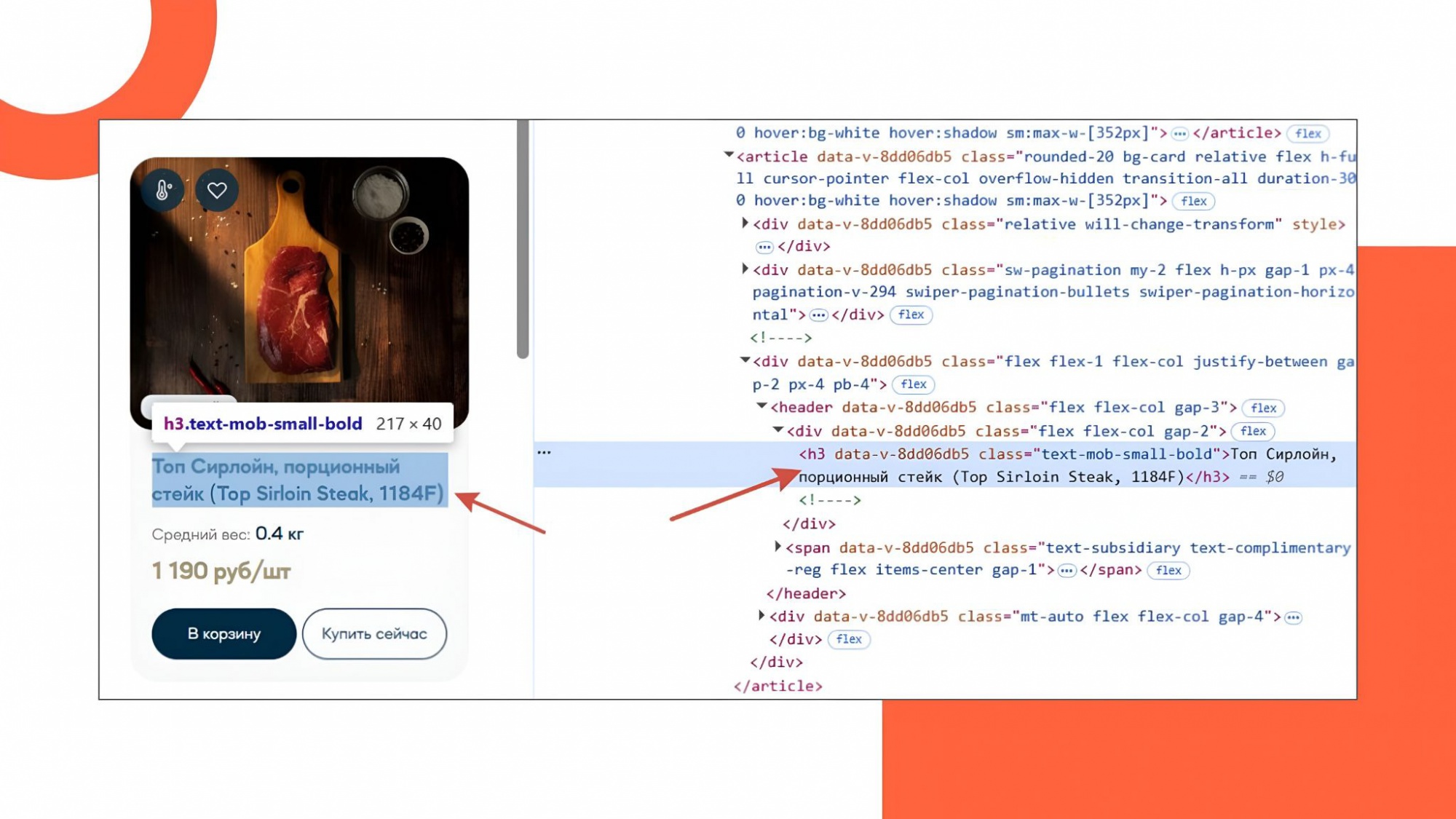Click three-dots gutter beside selected h3 line

pos(544,453)
